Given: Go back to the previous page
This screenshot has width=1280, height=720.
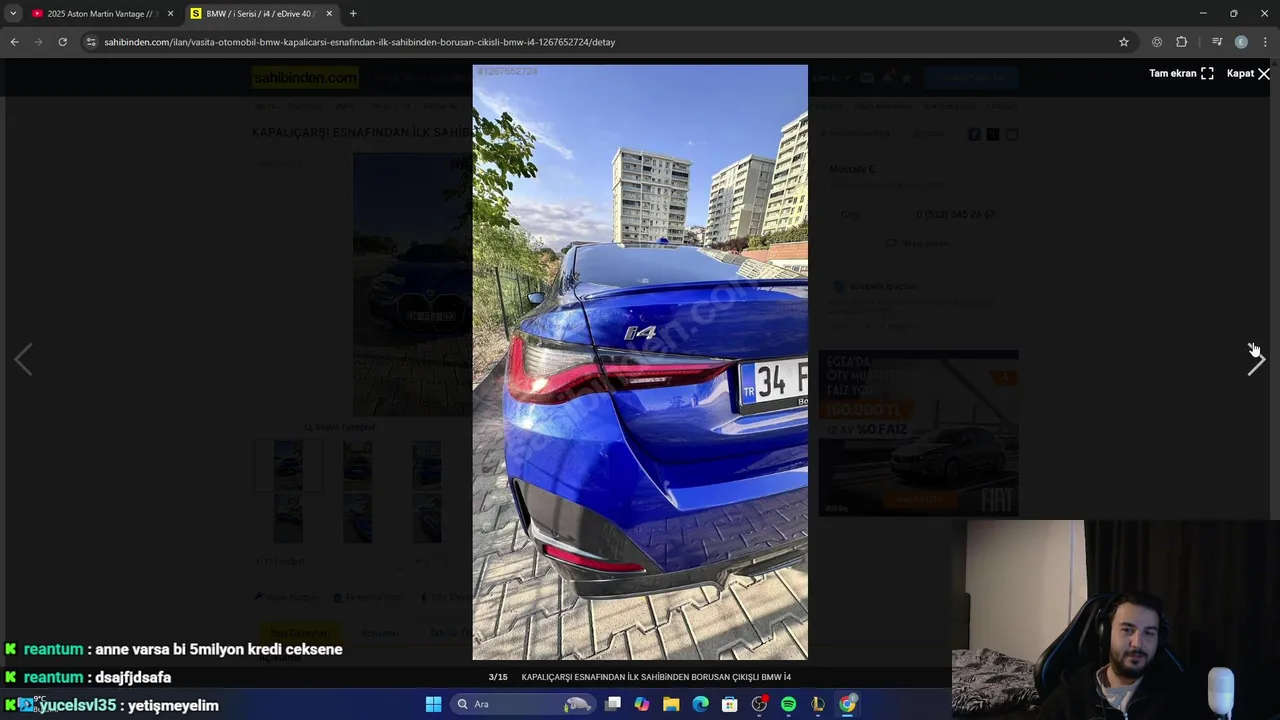Looking at the screenshot, I should [x=14, y=42].
